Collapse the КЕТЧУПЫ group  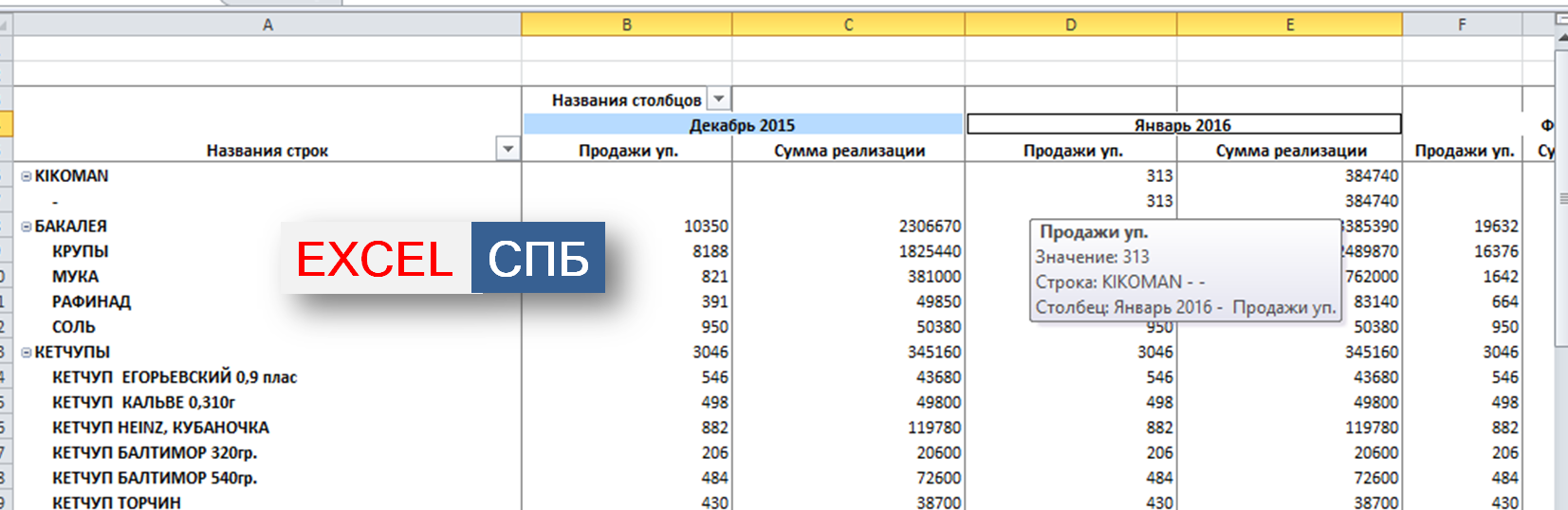(27, 353)
